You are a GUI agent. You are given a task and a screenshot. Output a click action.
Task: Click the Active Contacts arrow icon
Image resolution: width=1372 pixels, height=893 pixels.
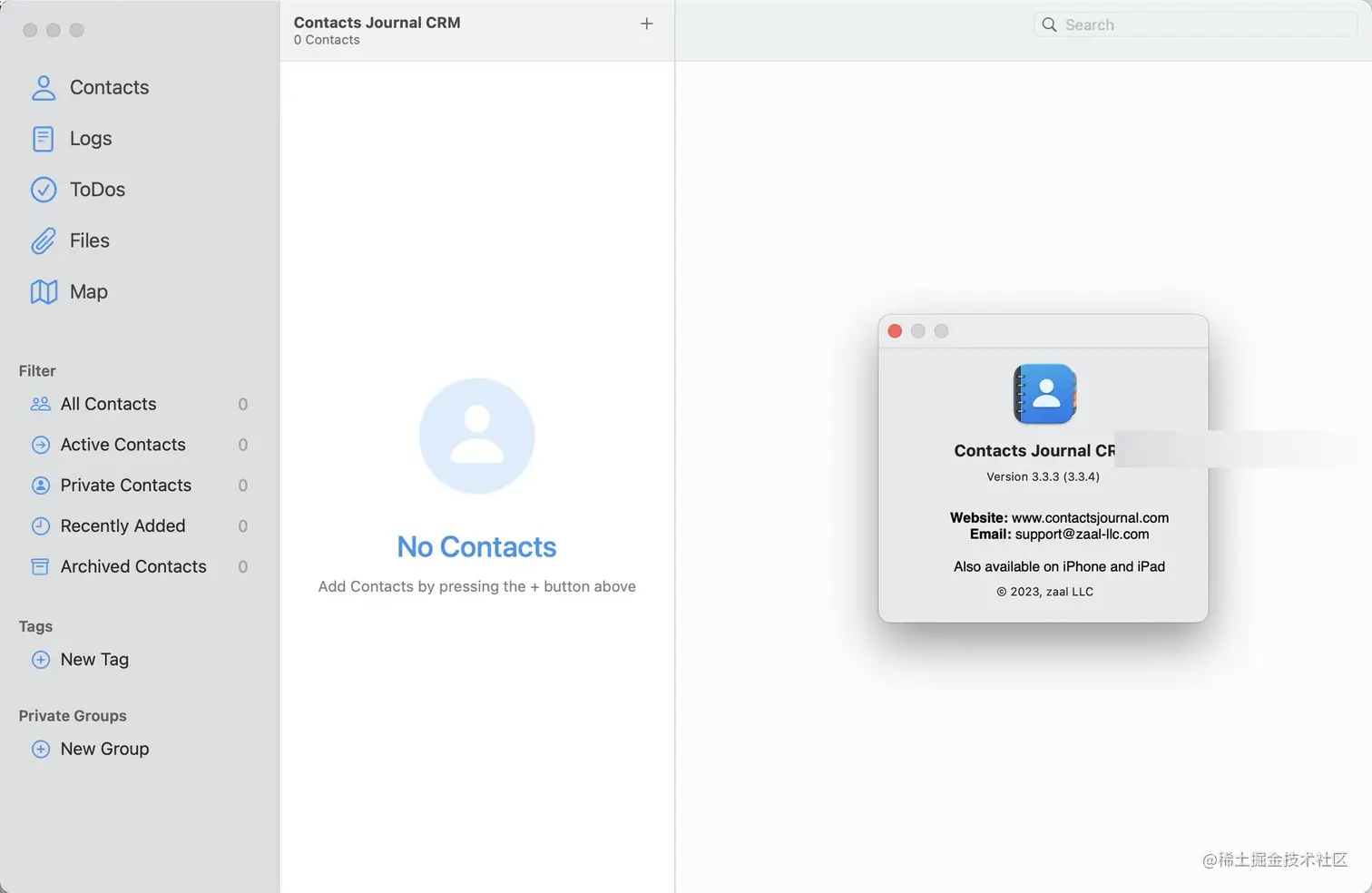(41, 445)
